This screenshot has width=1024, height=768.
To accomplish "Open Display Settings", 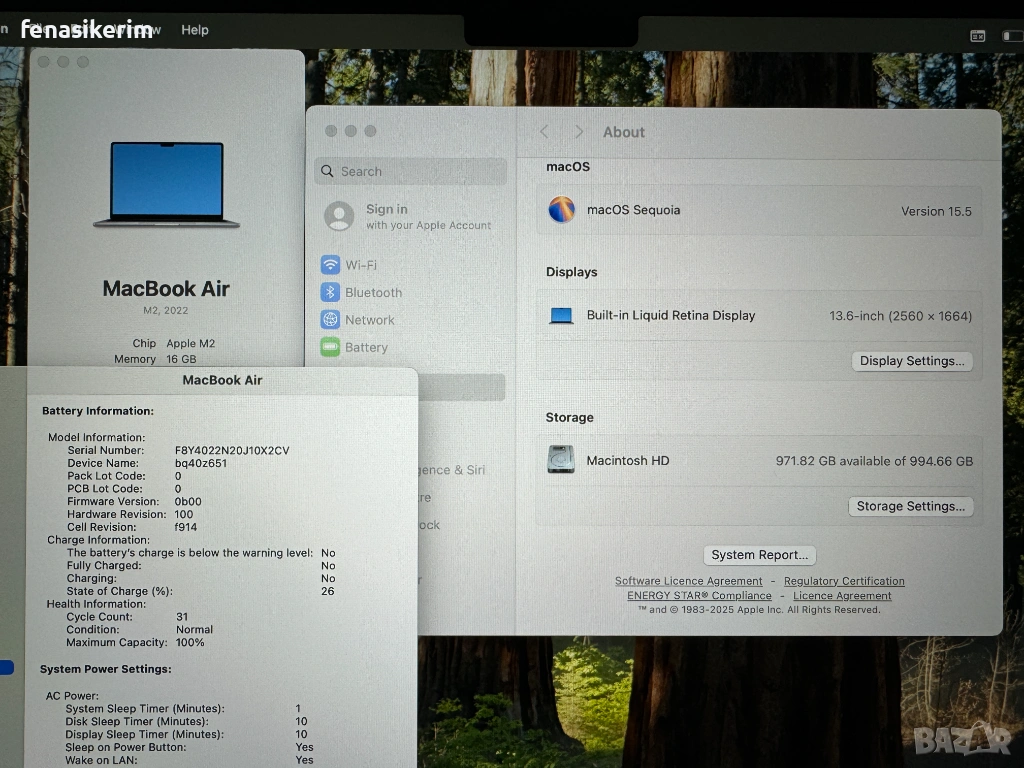I will (x=912, y=361).
